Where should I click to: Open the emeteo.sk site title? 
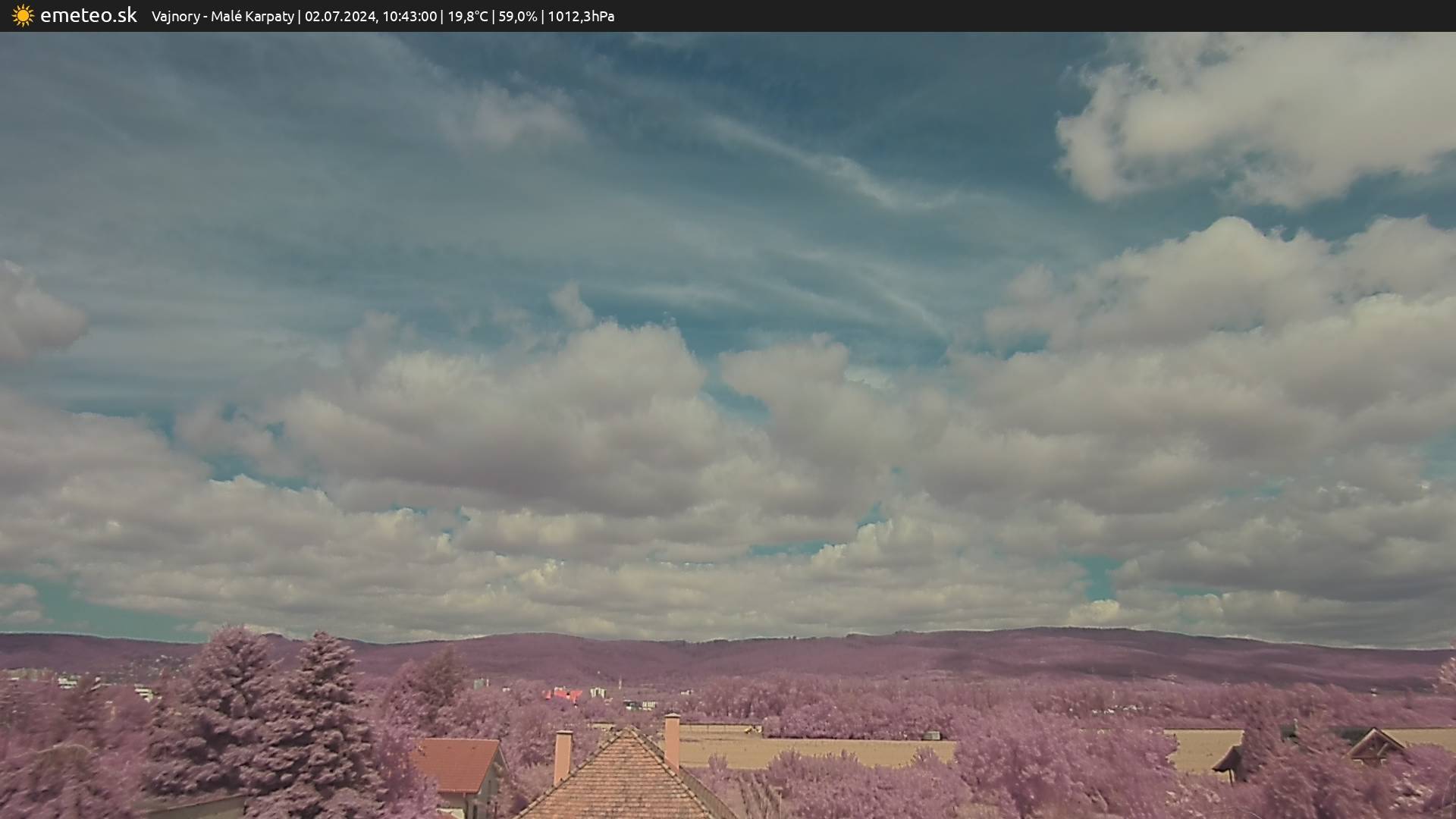click(x=88, y=15)
